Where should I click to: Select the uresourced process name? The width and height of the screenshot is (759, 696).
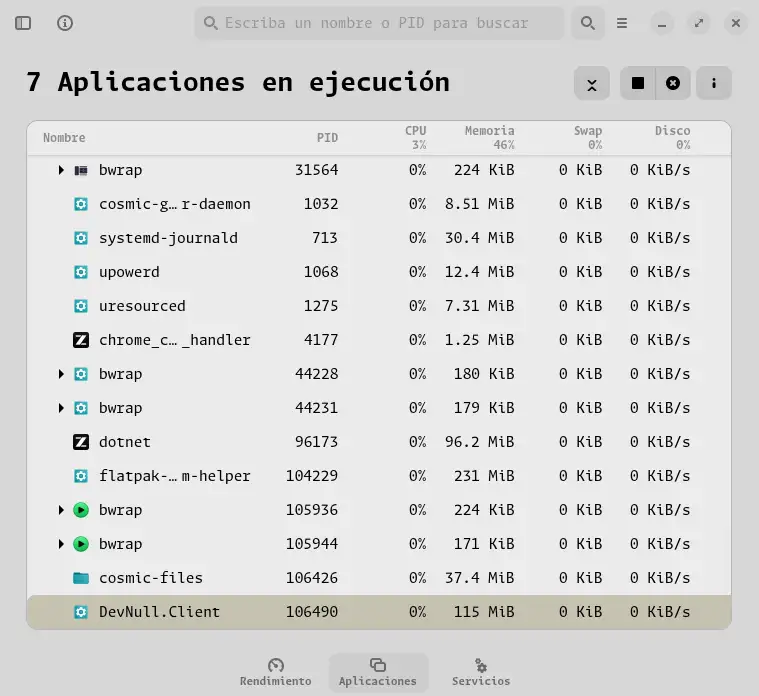[x=142, y=306]
